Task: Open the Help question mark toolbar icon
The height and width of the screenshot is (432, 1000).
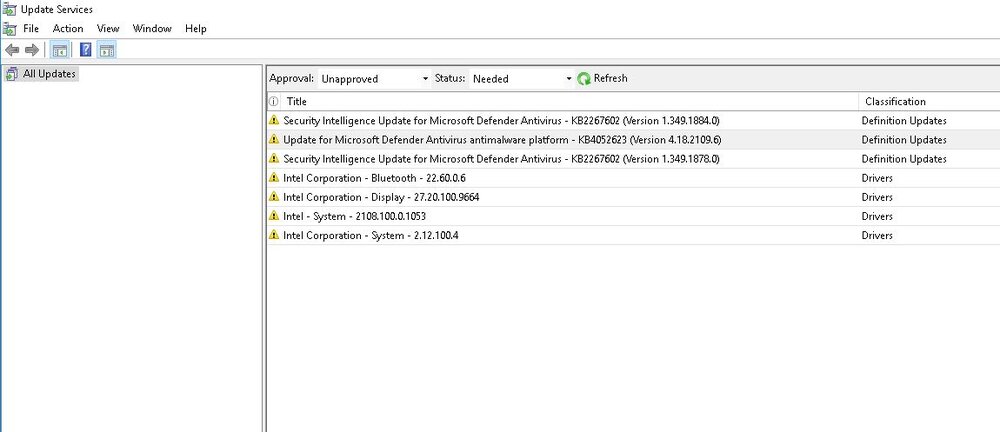Action: (85, 50)
